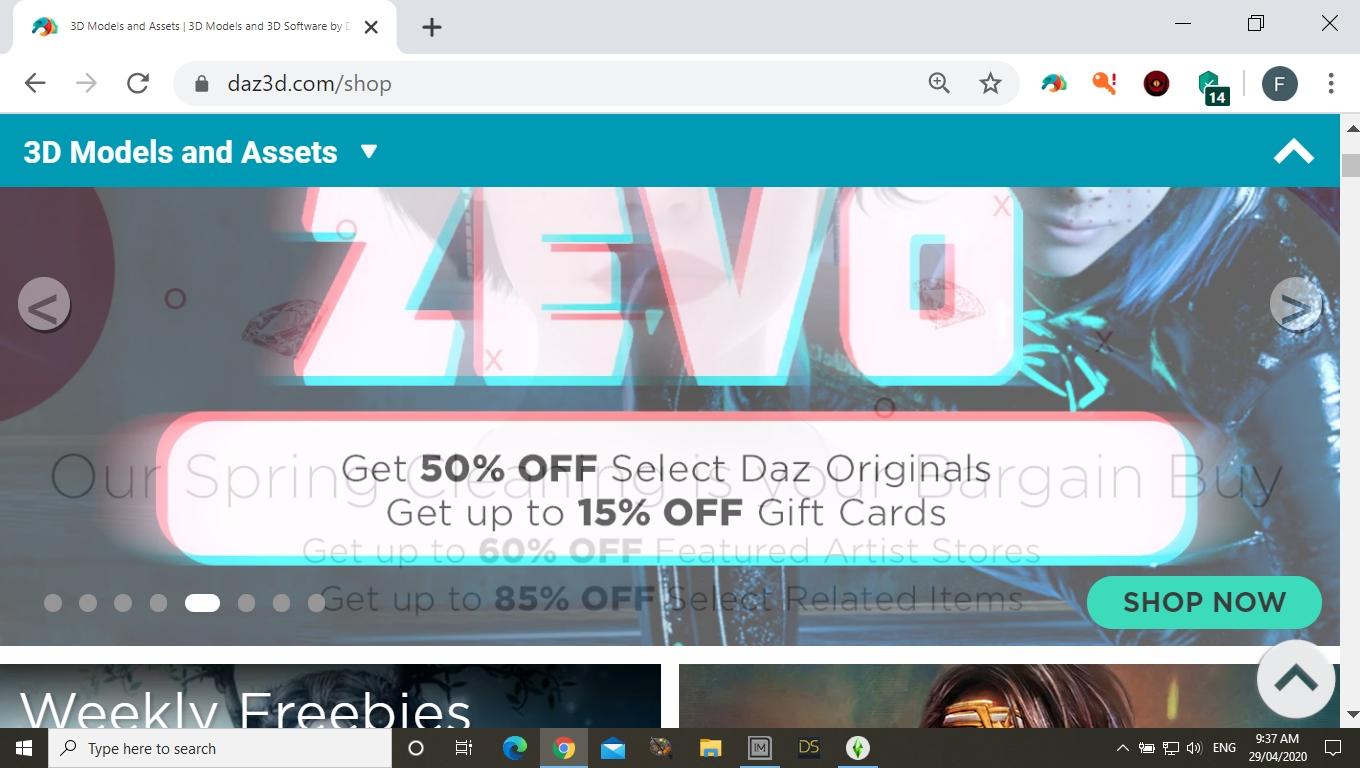Screen dimensions: 1360x768
Task: Open a new browser tab
Action: pos(431,27)
